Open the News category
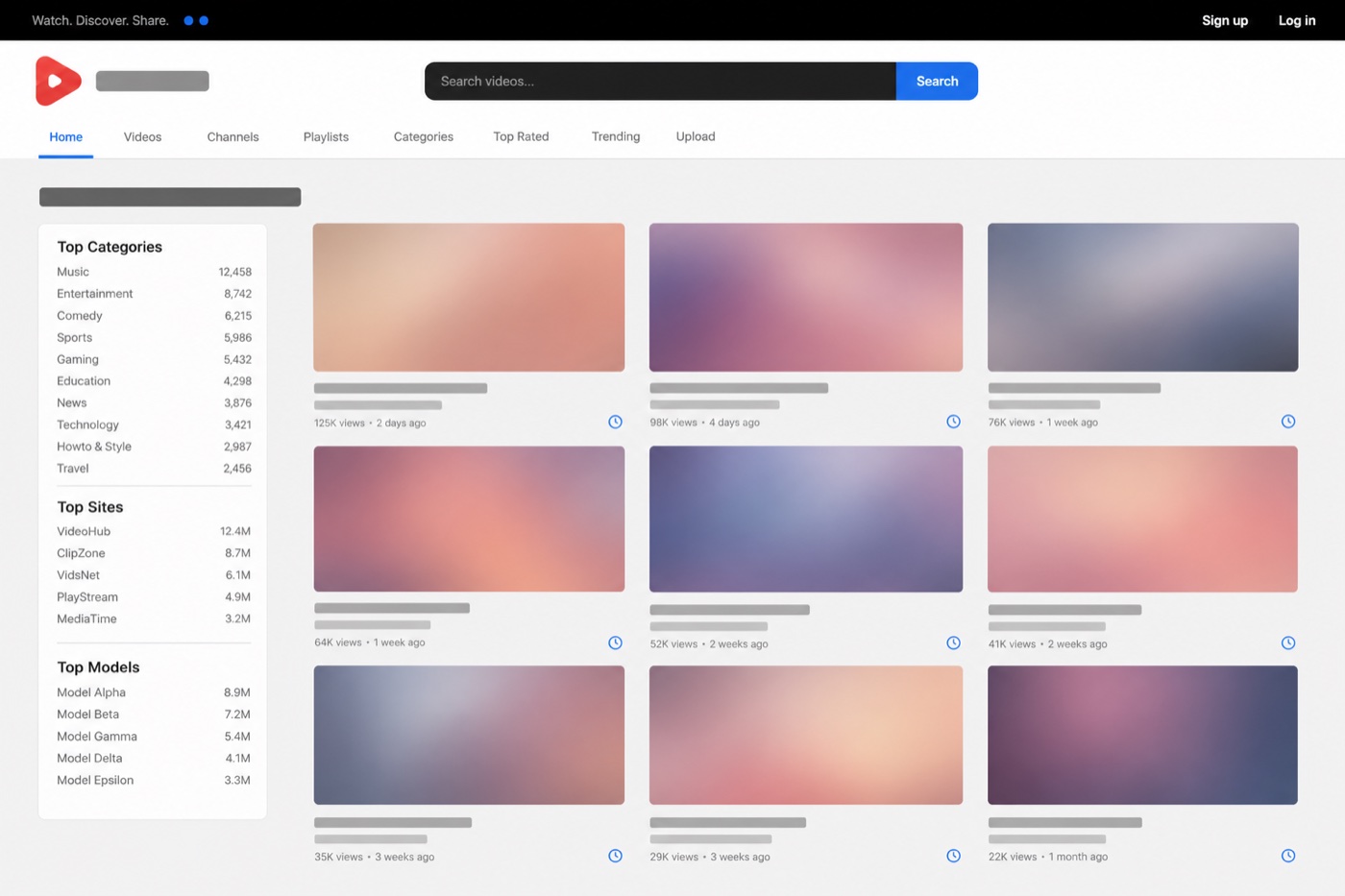Image resolution: width=1345 pixels, height=896 pixels. point(71,403)
